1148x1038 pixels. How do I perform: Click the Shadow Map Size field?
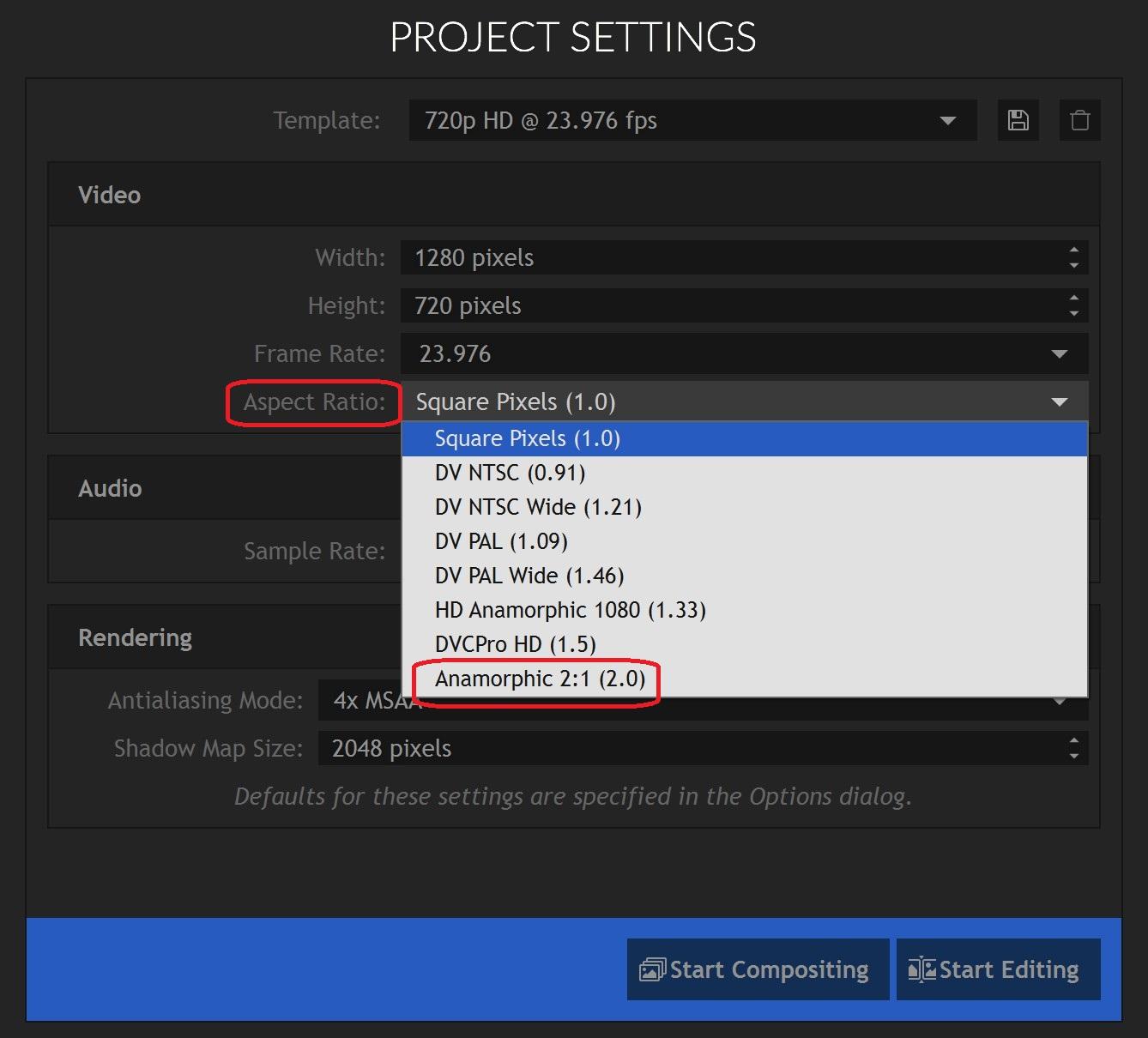click(x=686, y=749)
